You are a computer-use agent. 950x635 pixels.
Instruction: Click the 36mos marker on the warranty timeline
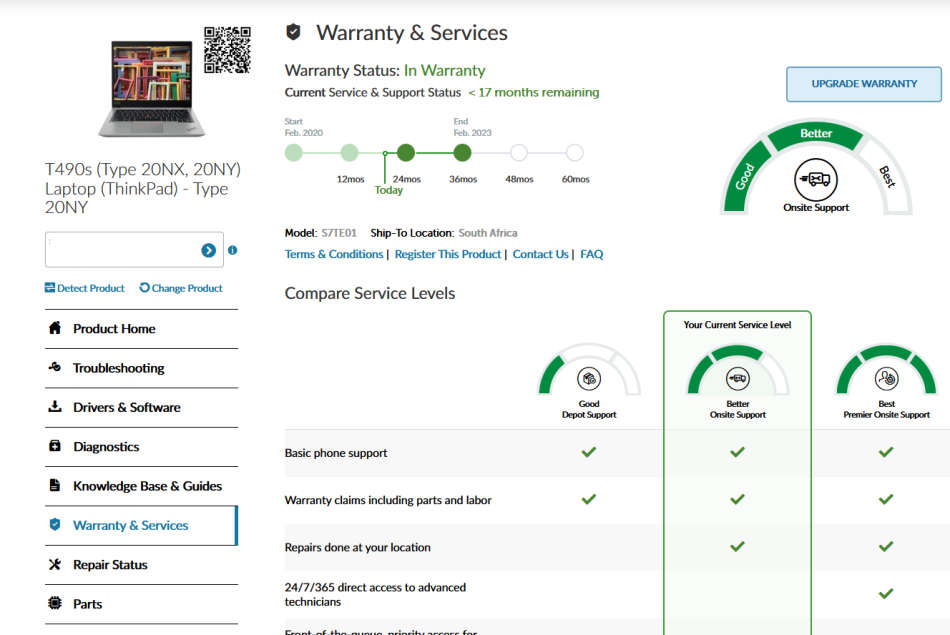coord(462,153)
